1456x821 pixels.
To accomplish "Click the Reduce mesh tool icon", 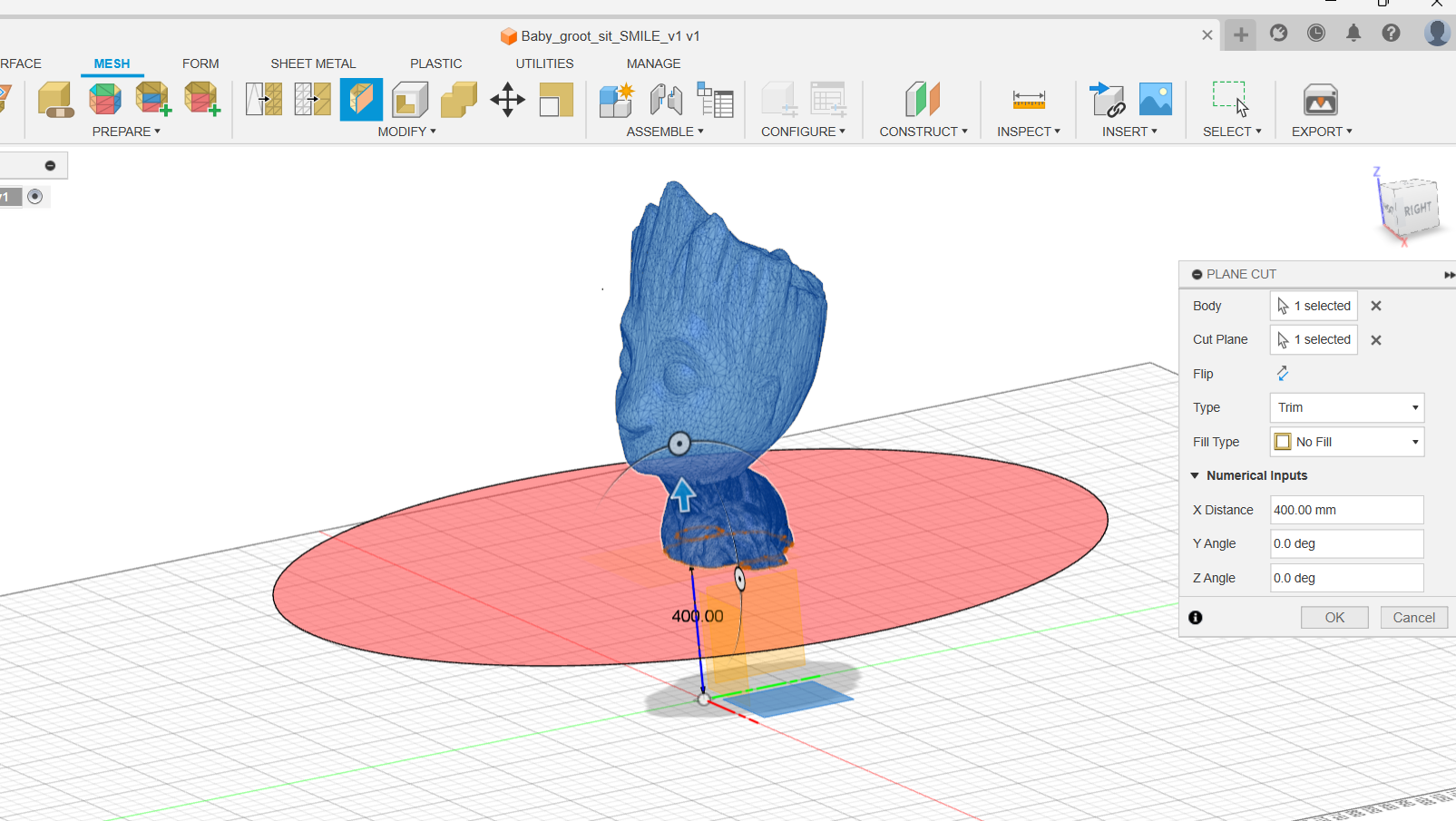I will point(312,99).
